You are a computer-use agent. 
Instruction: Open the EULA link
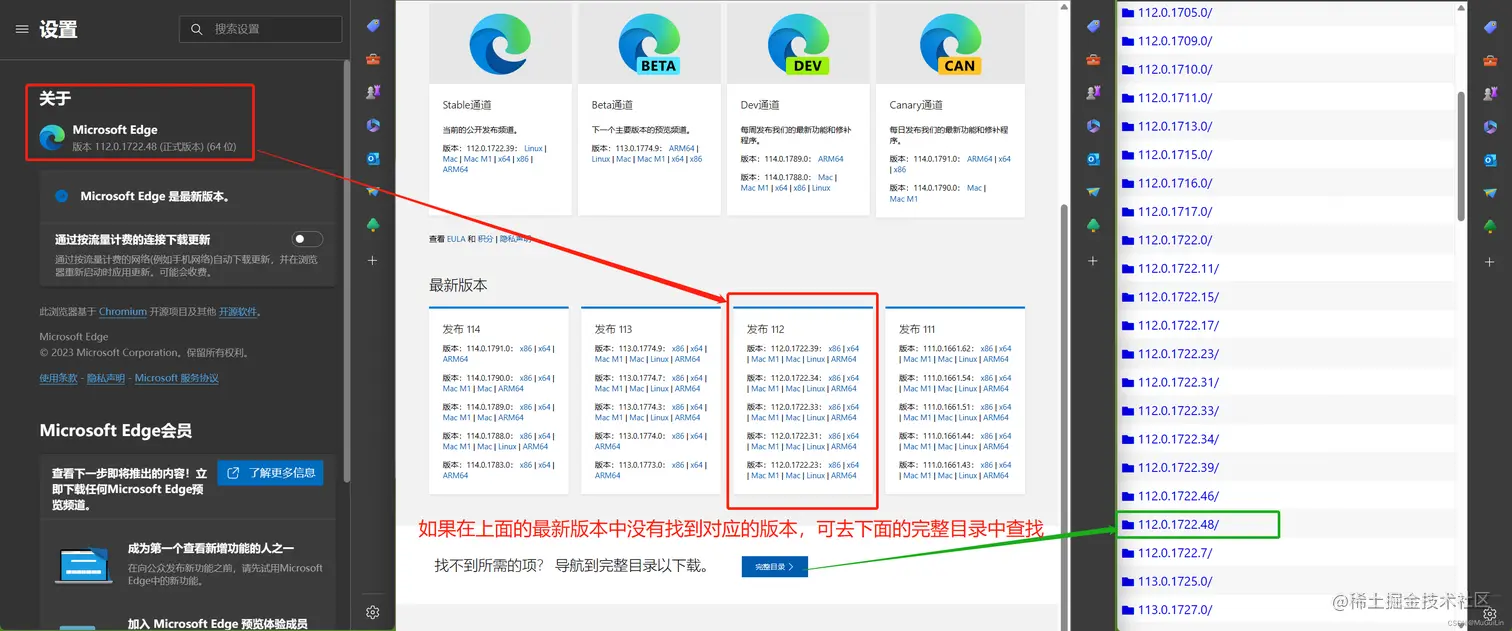coord(457,239)
